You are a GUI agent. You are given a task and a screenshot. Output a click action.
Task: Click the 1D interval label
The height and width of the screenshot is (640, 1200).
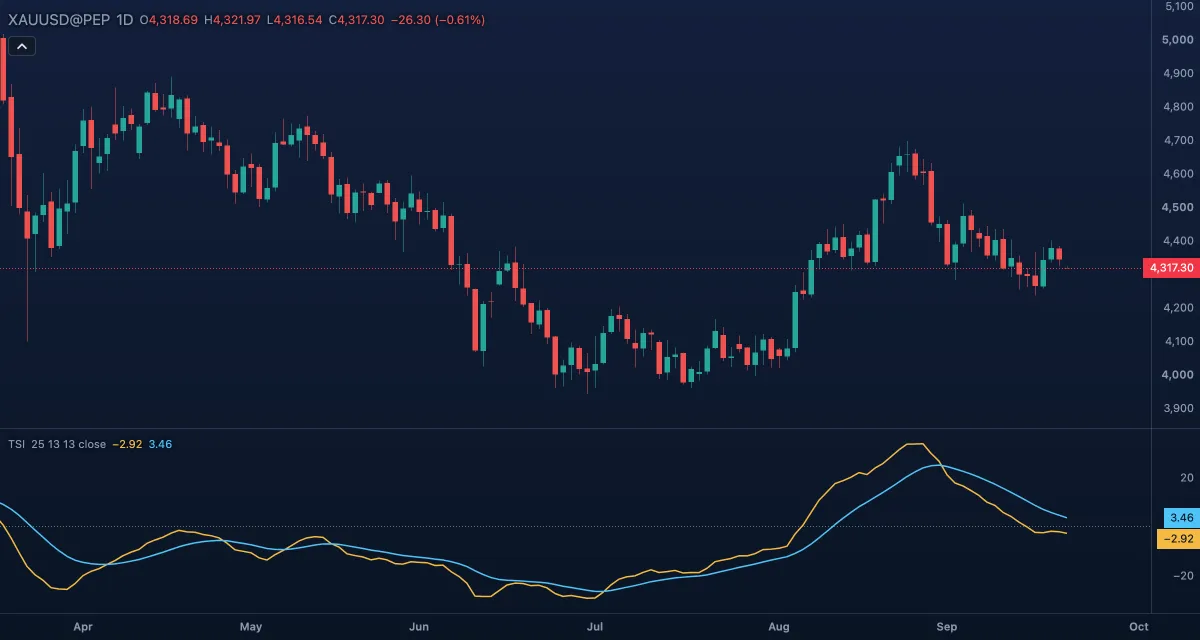click(125, 19)
